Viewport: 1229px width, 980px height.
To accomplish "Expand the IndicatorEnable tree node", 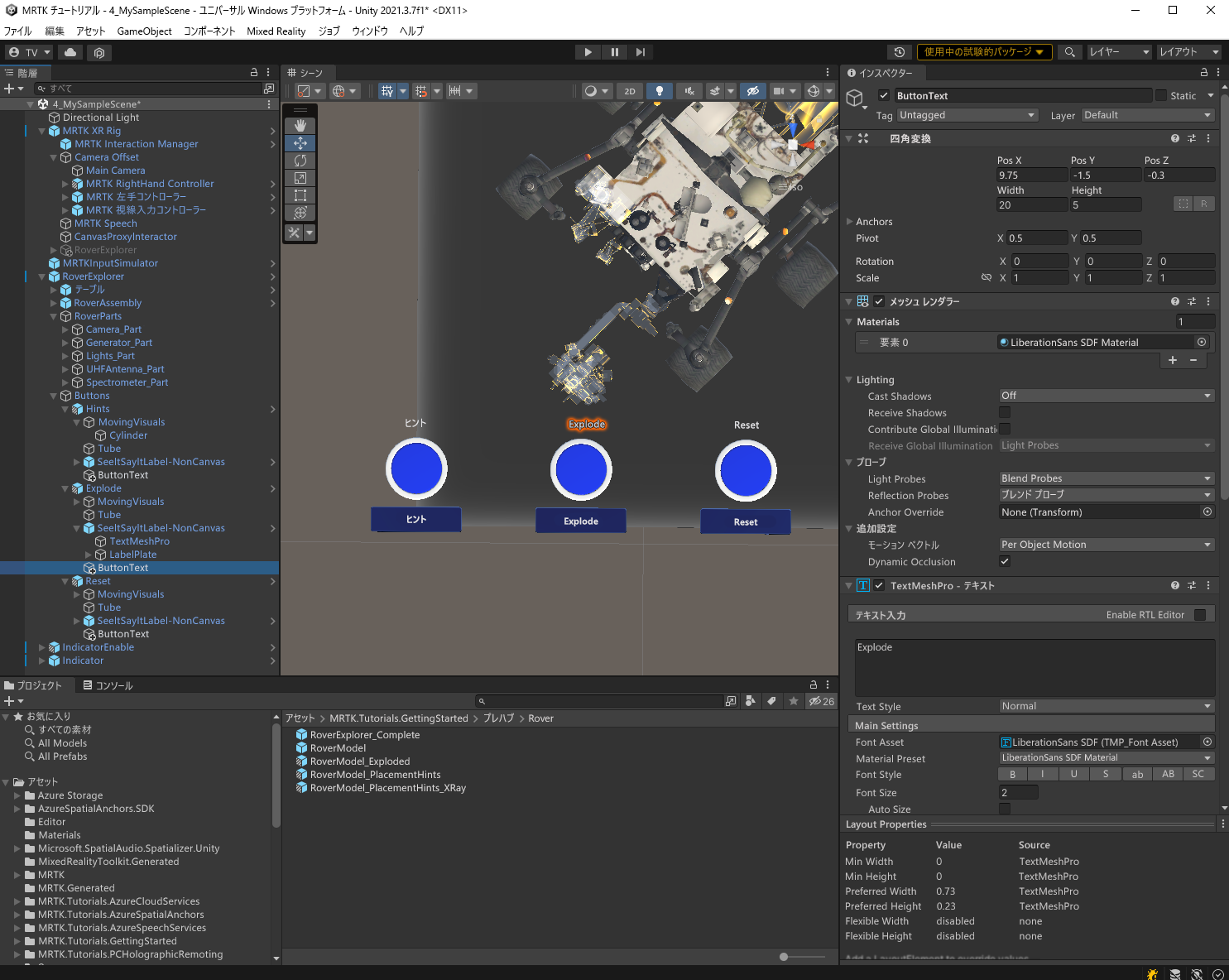I will pyautogui.click(x=42, y=647).
